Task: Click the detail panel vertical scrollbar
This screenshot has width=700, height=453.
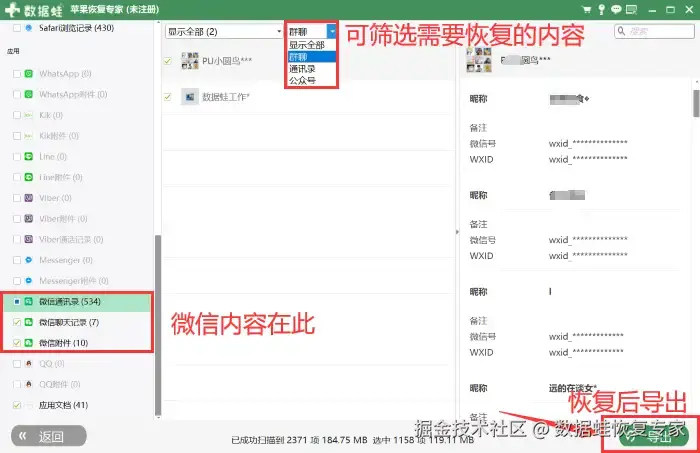Action: pos(696,103)
